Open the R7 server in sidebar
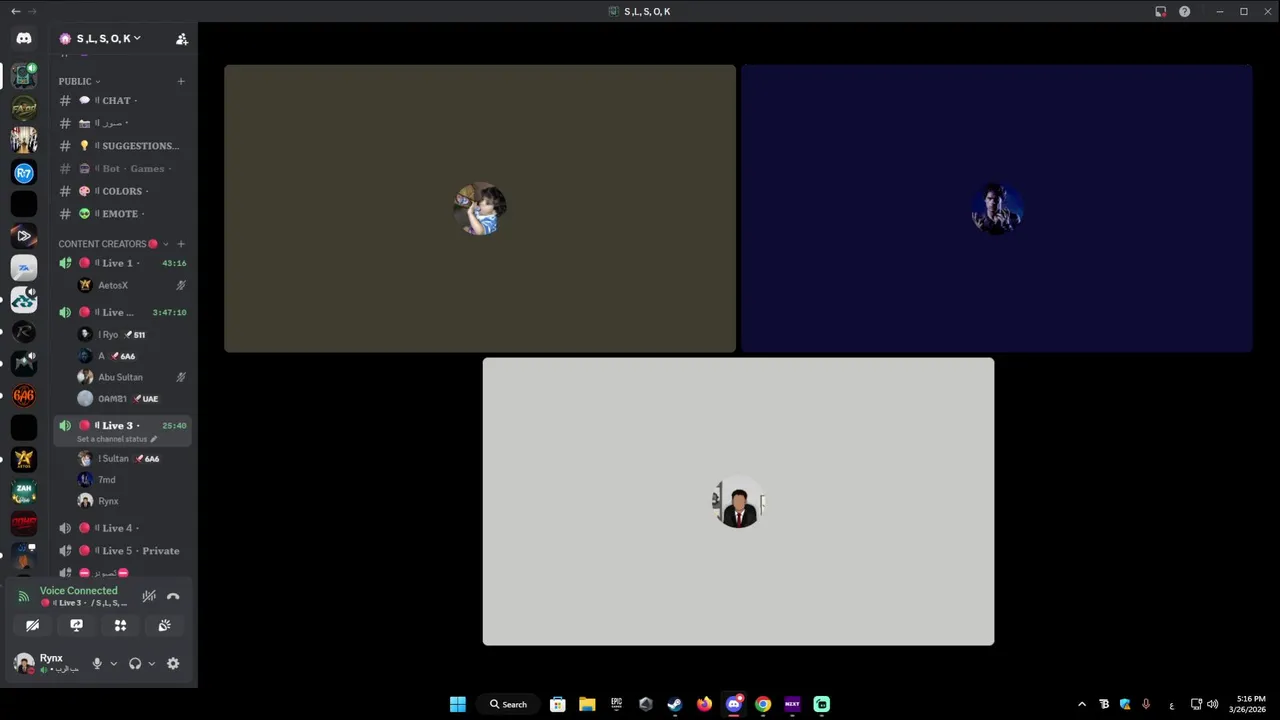 [24, 172]
